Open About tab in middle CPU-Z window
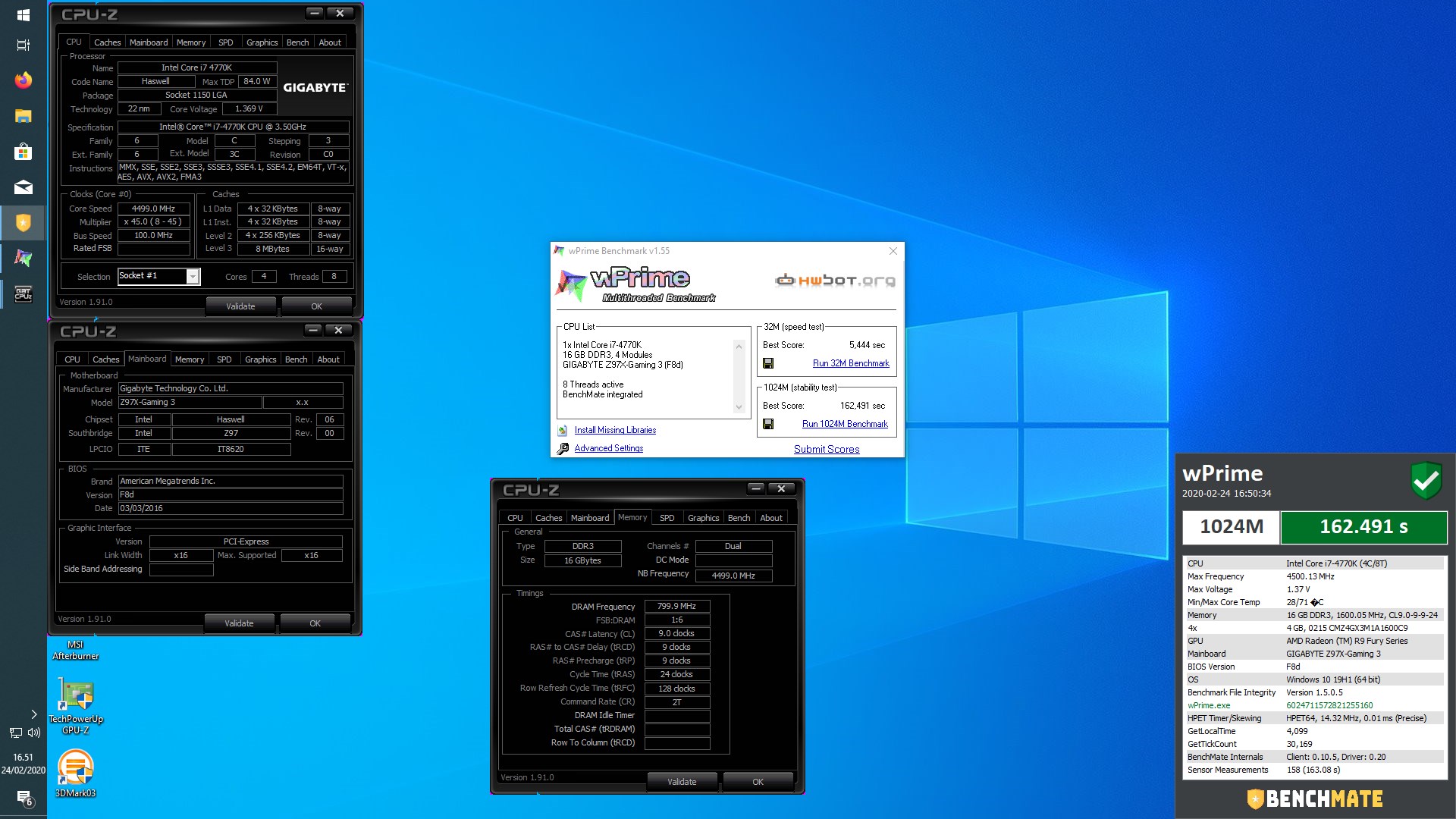Screen dimensions: 1456x819 pyautogui.click(x=328, y=359)
